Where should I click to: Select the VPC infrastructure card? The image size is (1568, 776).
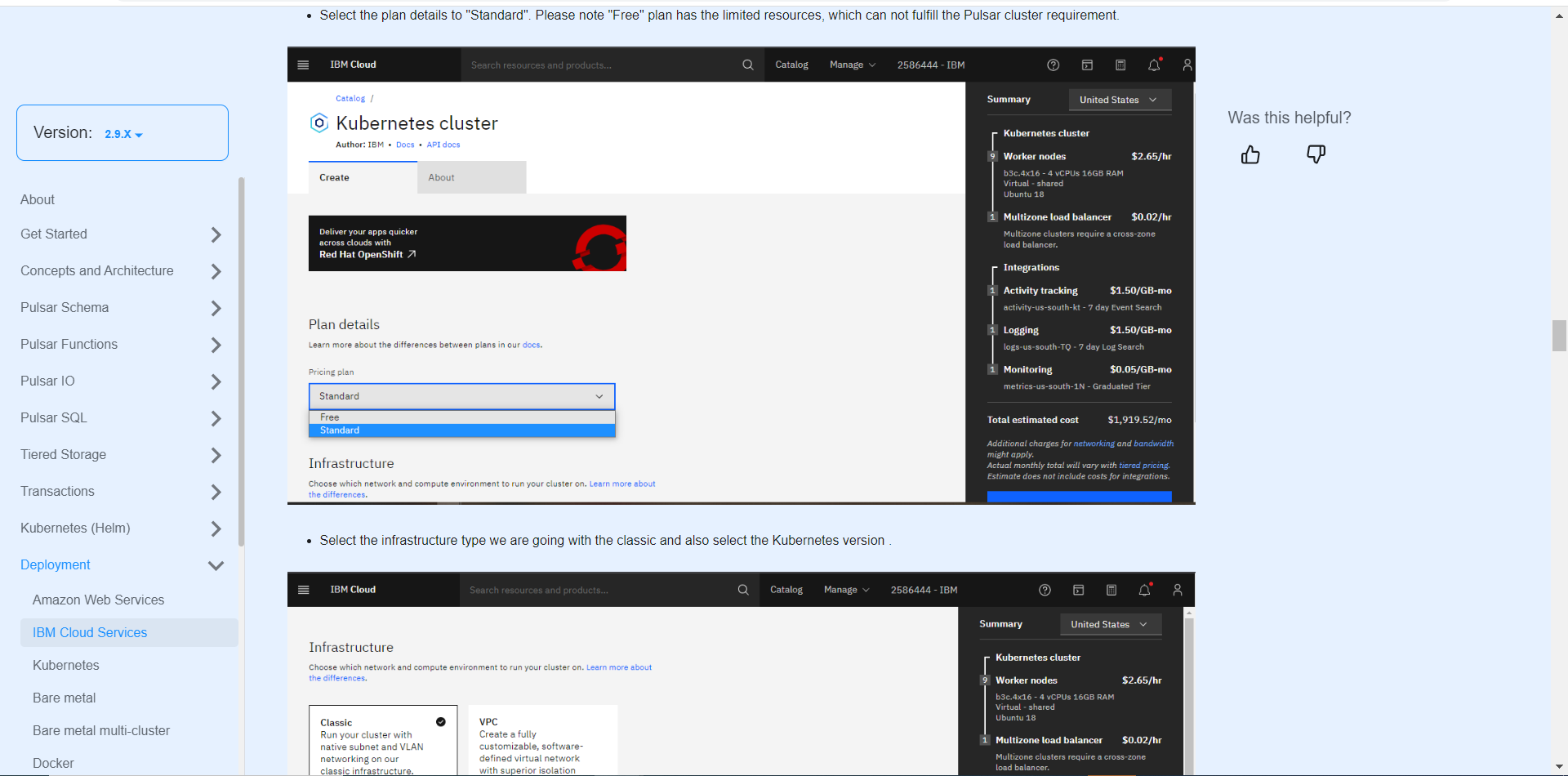[543, 740]
